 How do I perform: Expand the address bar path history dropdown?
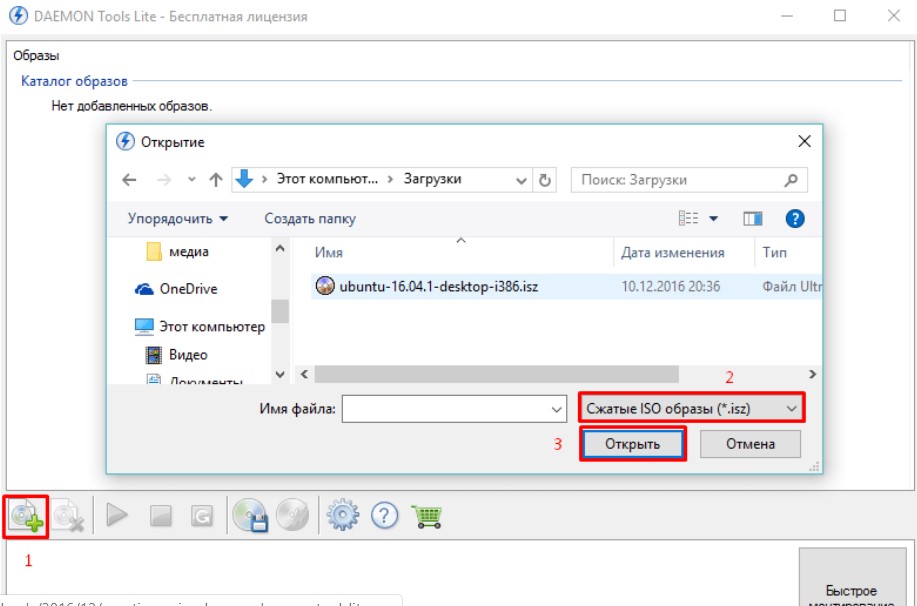(521, 181)
